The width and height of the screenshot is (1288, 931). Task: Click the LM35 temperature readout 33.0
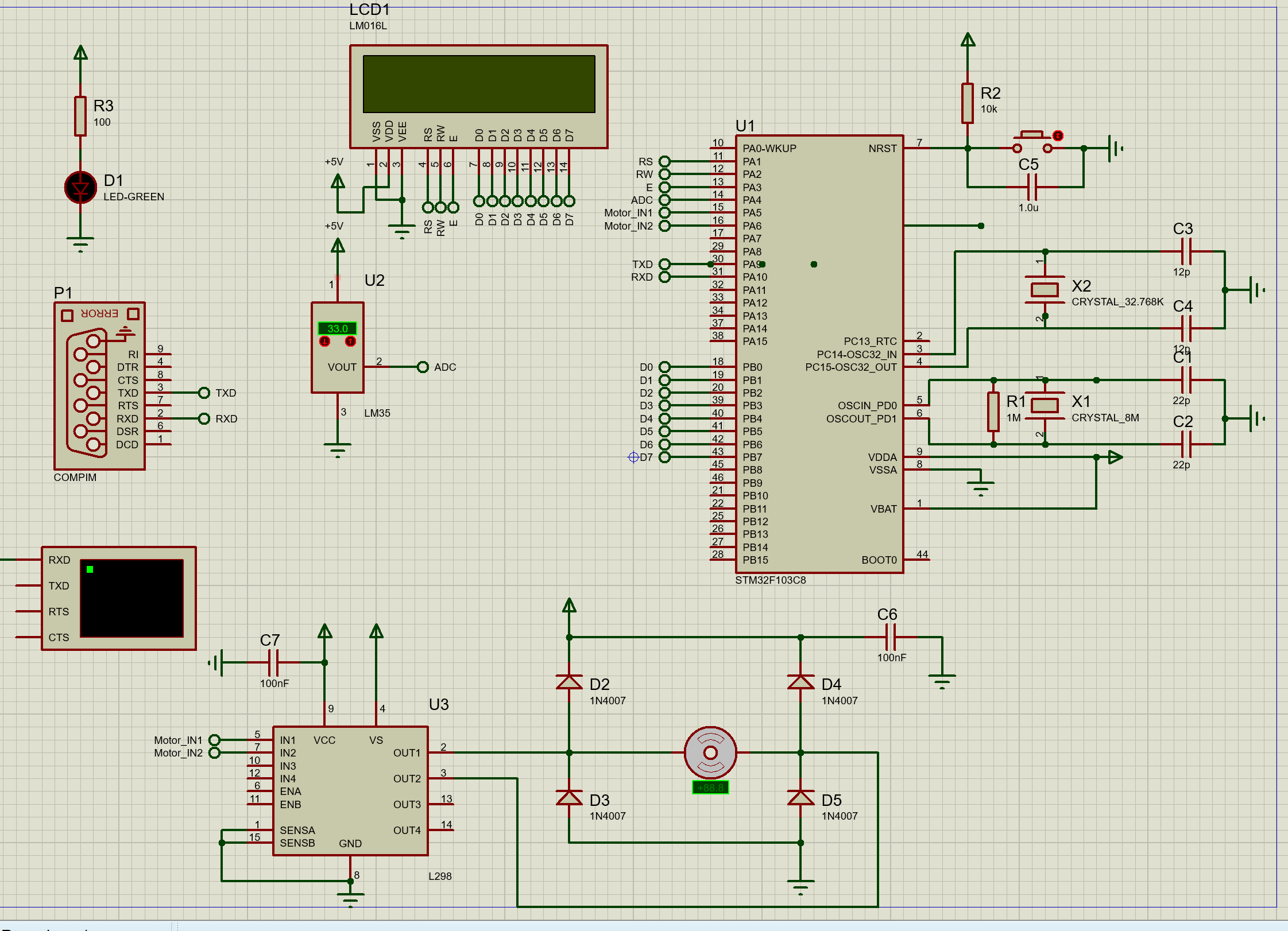(x=338, y=328)
